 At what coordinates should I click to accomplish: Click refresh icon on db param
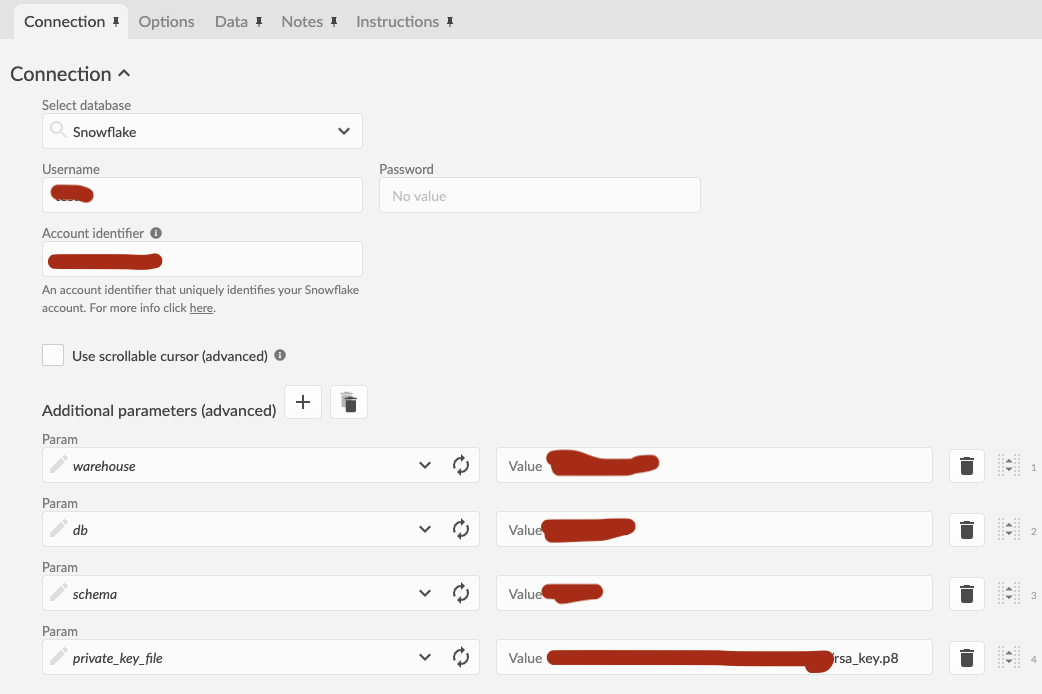[461, 529]
